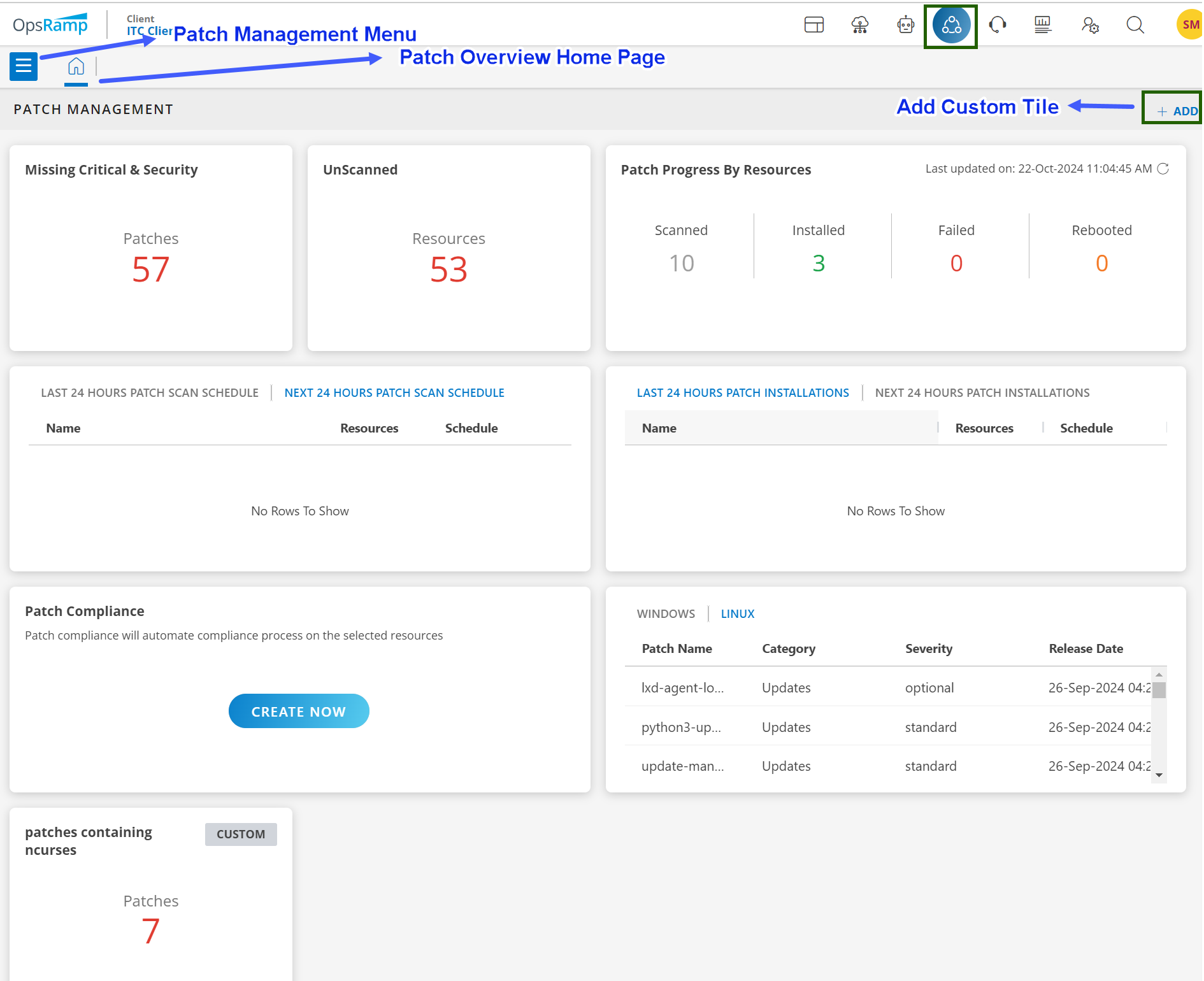This screenshot has height=981, width=1204.
Task: Sort patch installations by Schedule column
Action: point(1086,428)
